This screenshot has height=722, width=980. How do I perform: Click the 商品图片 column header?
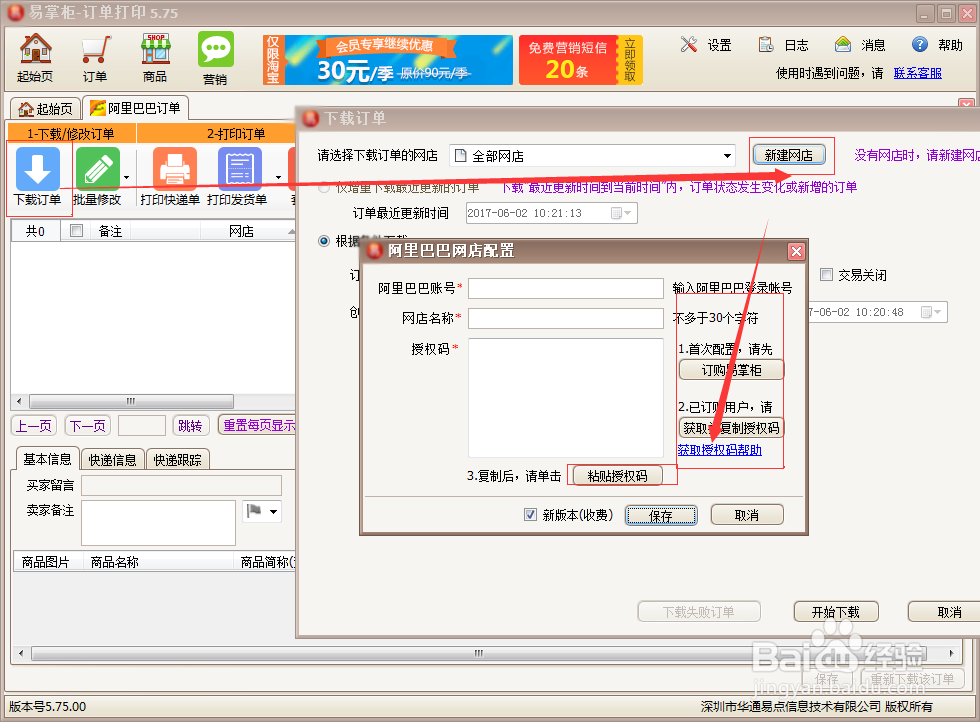click(46, 562)
